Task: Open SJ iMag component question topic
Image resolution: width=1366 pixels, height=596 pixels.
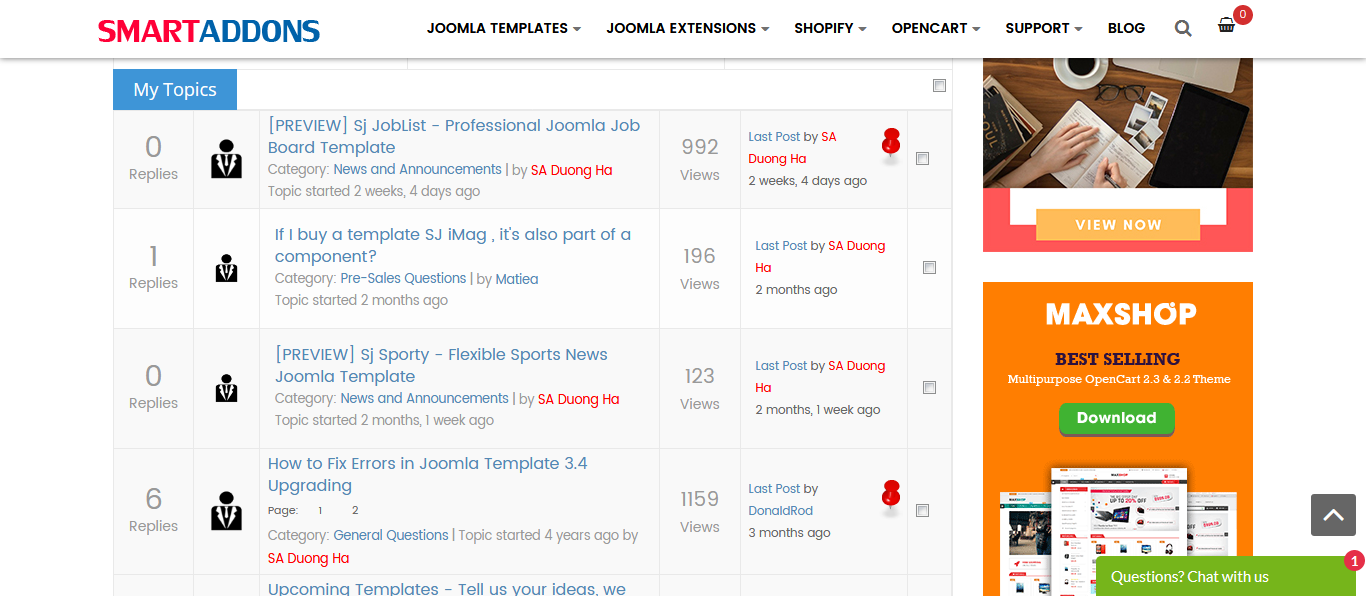Action: tap(453, 245)
